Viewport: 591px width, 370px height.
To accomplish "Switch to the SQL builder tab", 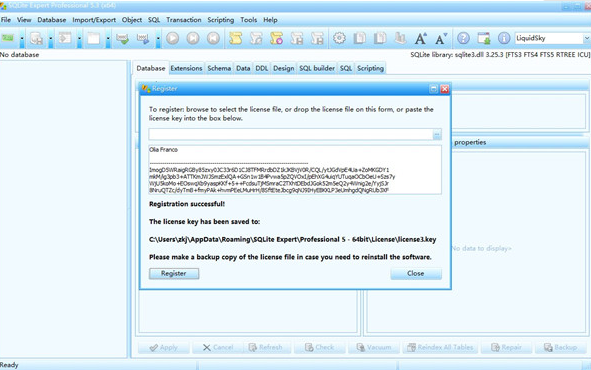I will point(317,68).
